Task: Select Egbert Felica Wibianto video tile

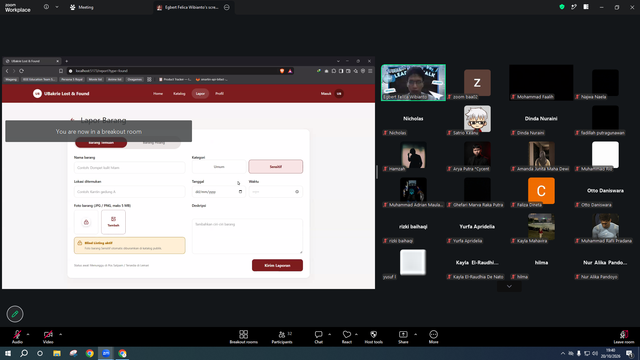Action: click(413, 82)
